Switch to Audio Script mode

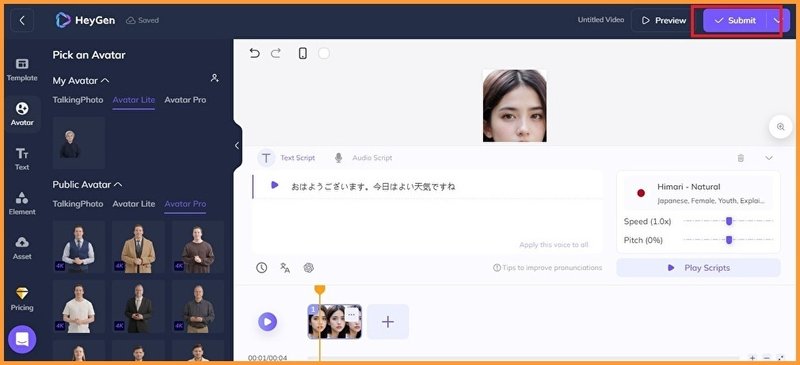[363, 158]
